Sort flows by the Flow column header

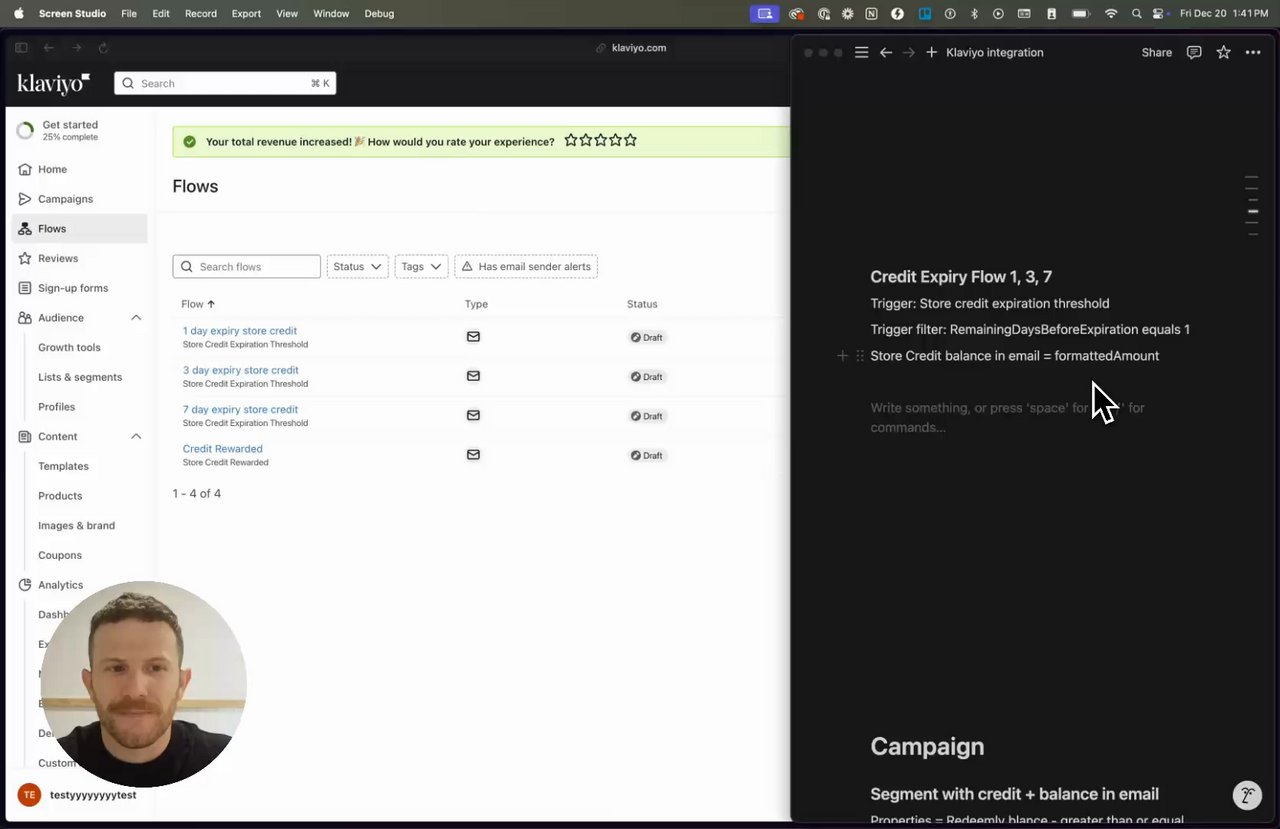pyautogui.click(x=198, y=304)
